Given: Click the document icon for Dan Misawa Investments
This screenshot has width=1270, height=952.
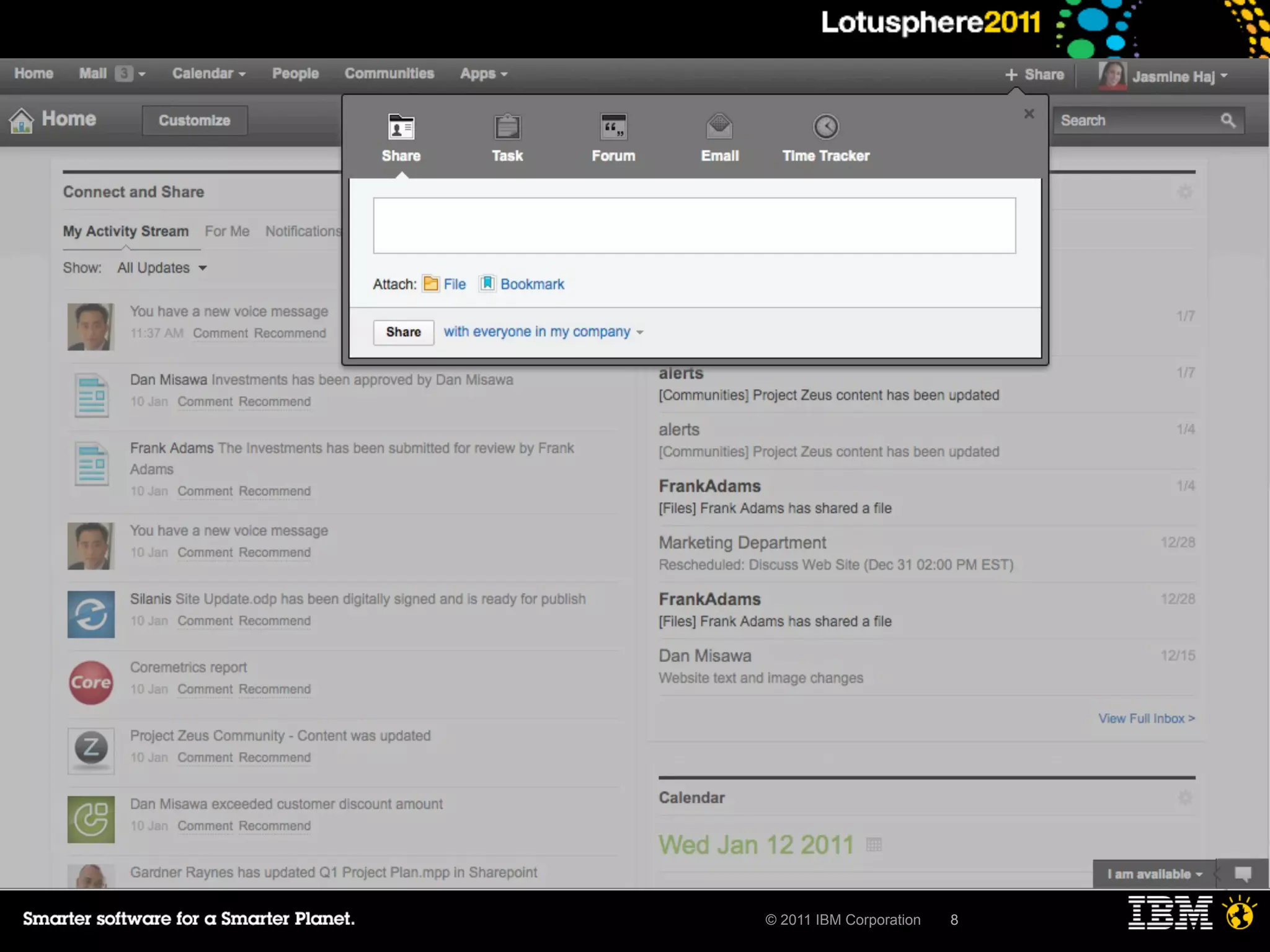Looking at the screenshot, I should [x=92, y=395].
